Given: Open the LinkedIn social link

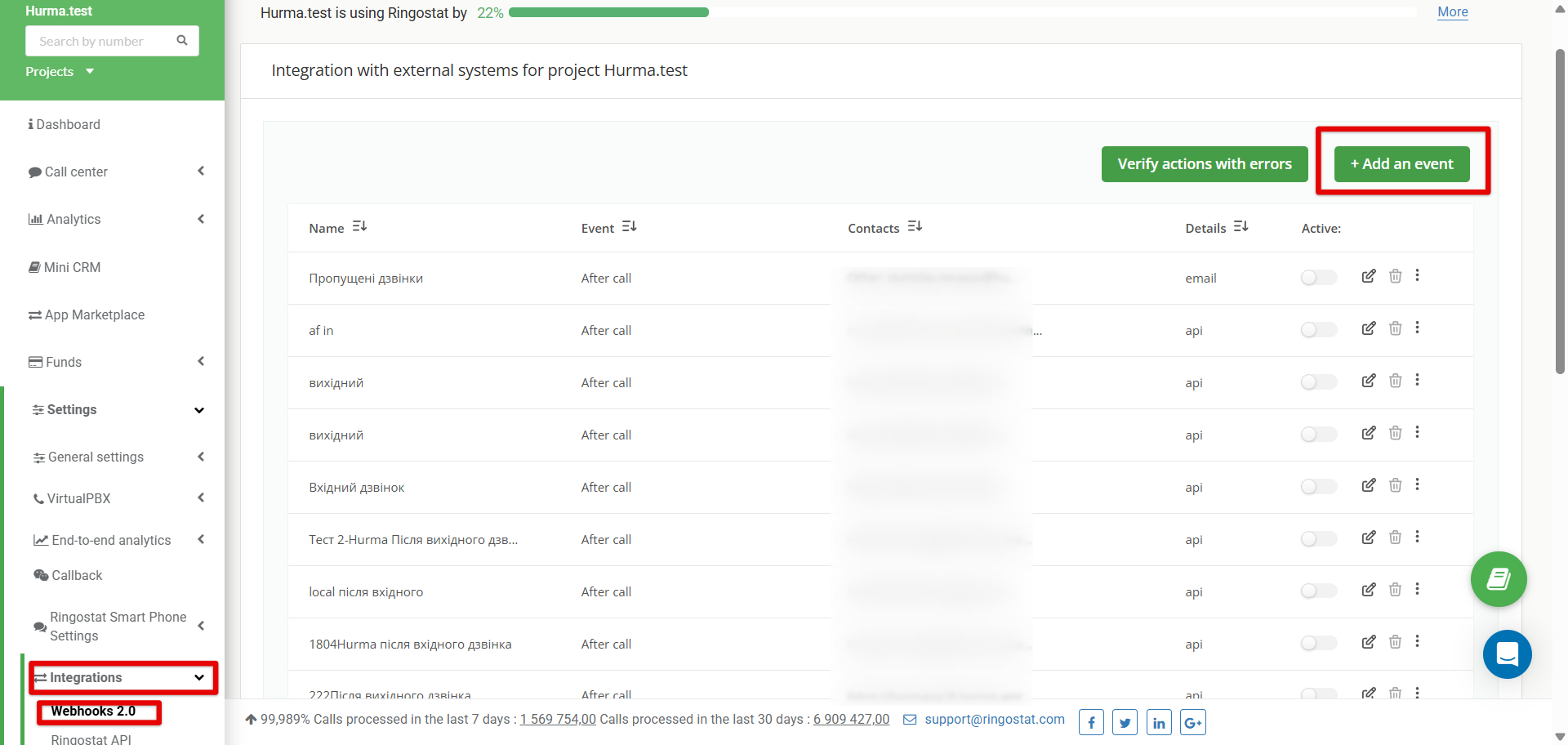Looking at the screenshot, I should (x=1159, y=722).
